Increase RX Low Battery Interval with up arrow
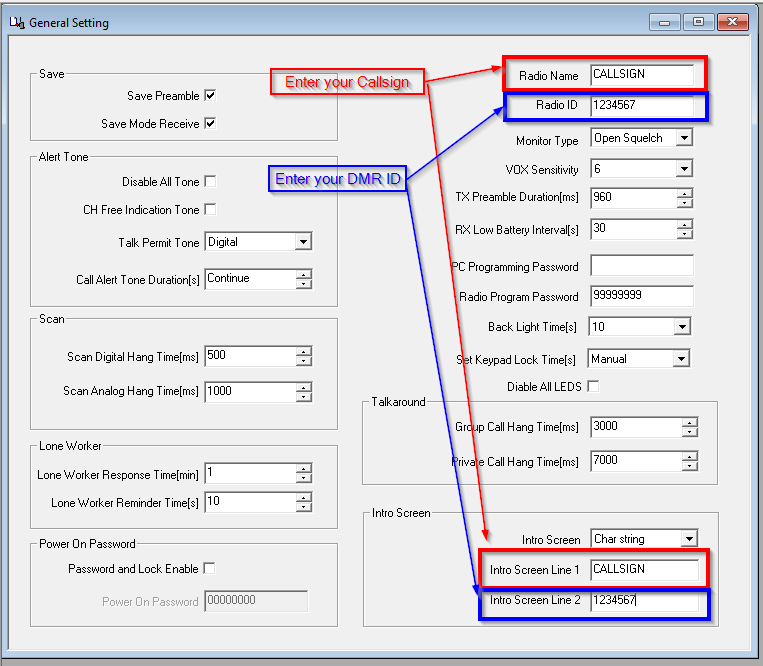 [685, 225]
